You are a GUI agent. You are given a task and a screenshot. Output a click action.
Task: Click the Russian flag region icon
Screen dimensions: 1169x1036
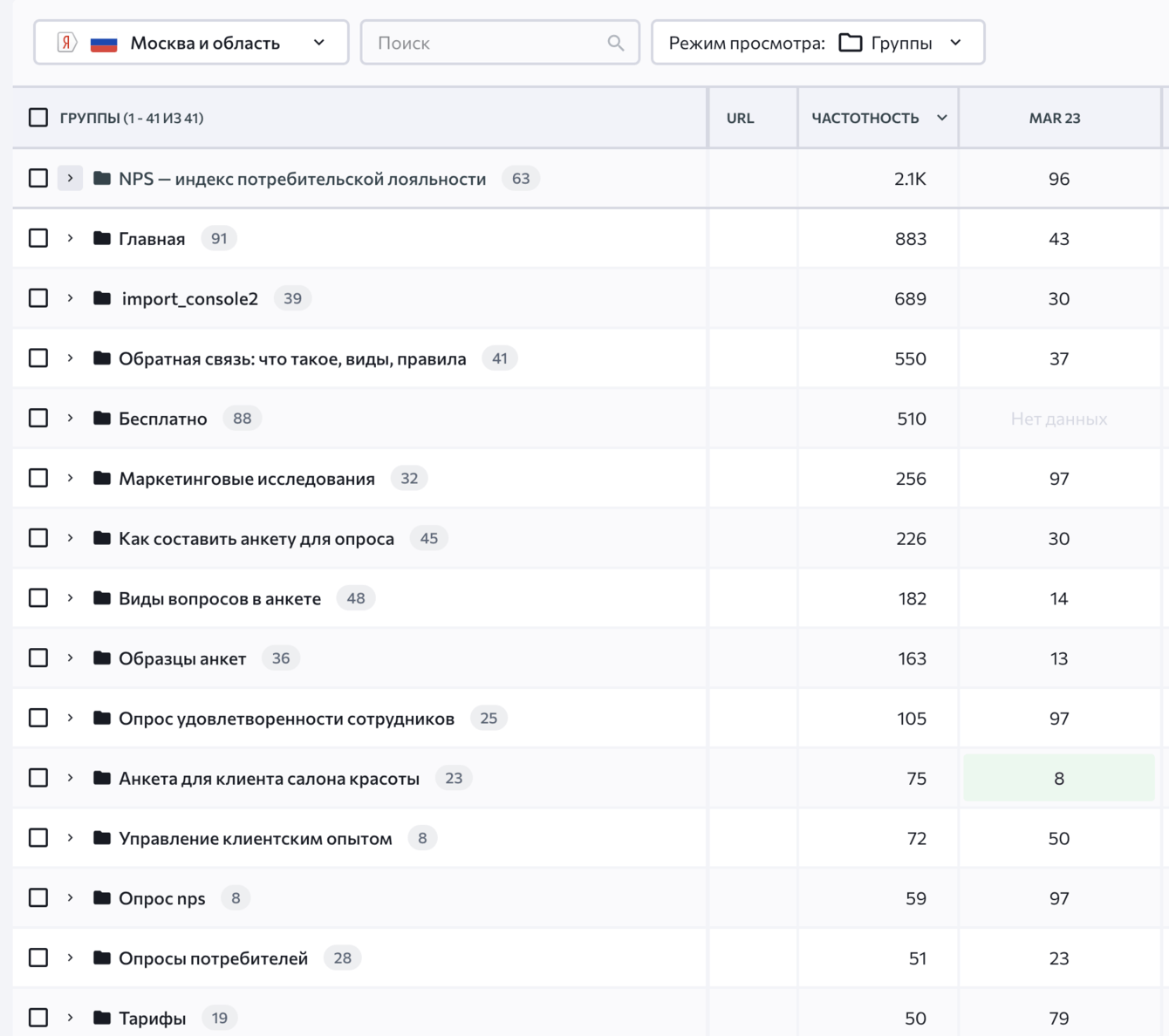104,43
